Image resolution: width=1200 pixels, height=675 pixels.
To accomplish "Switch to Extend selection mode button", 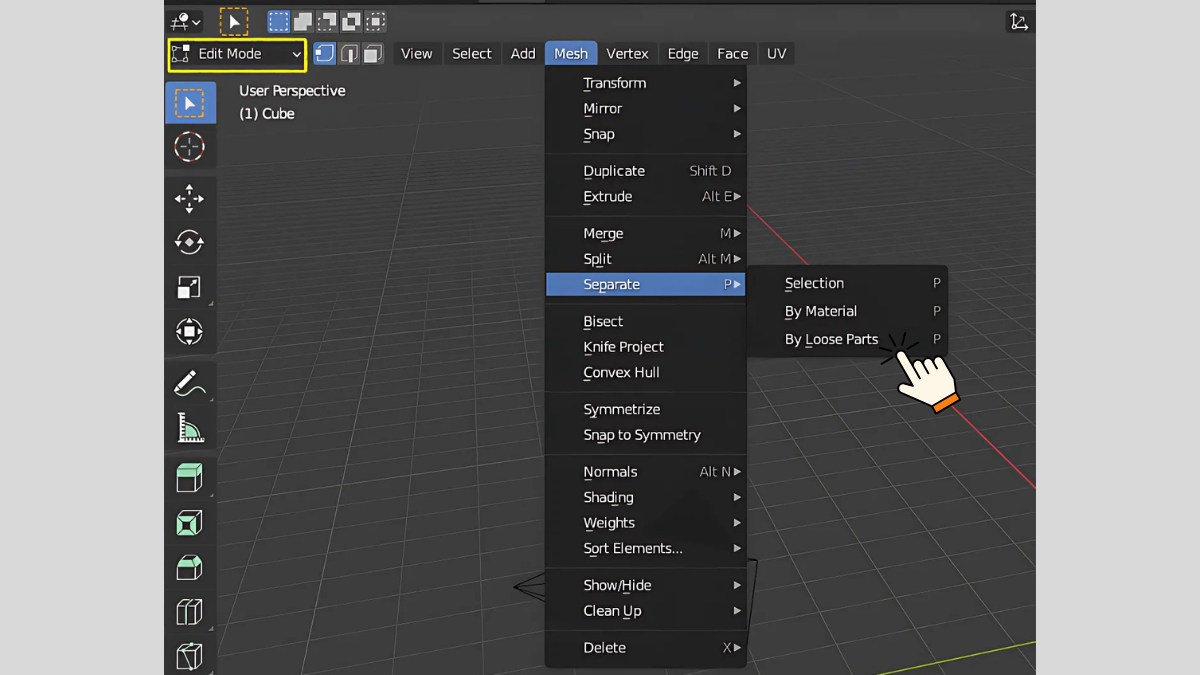I will coord(303,21).
